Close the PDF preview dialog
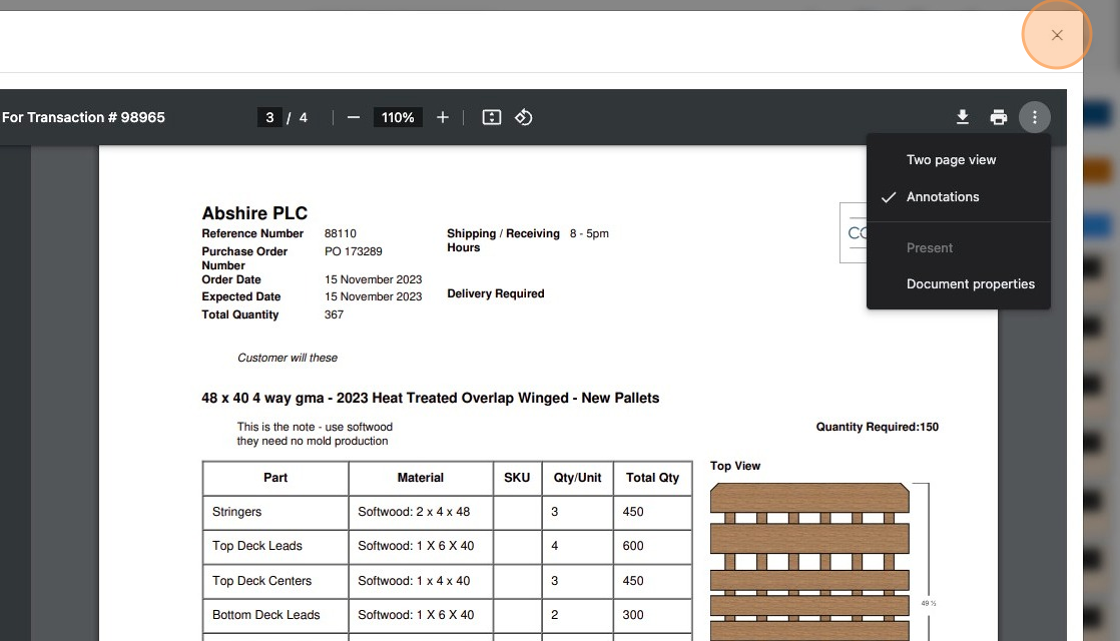The height and width of the screenshot is (641, 1120). coord(1057,35)
